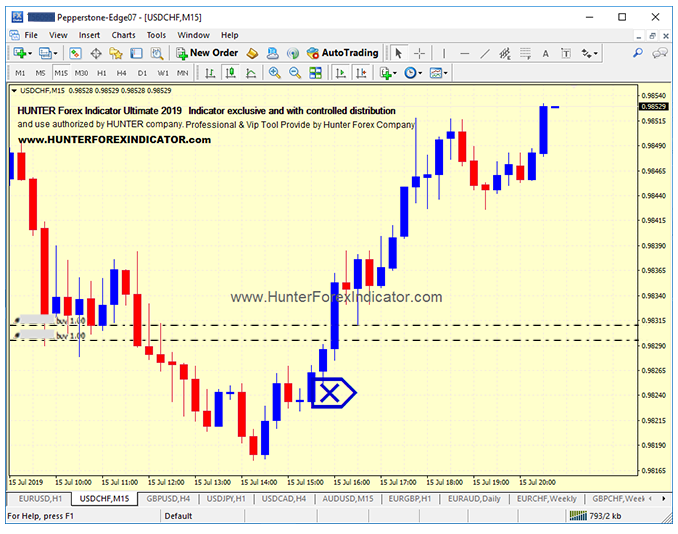Image resolution: width=678 pixels, height=534 pixels.
Task: Set timeframe to M5
Action: pyautogui.click(x=40, y=73)
